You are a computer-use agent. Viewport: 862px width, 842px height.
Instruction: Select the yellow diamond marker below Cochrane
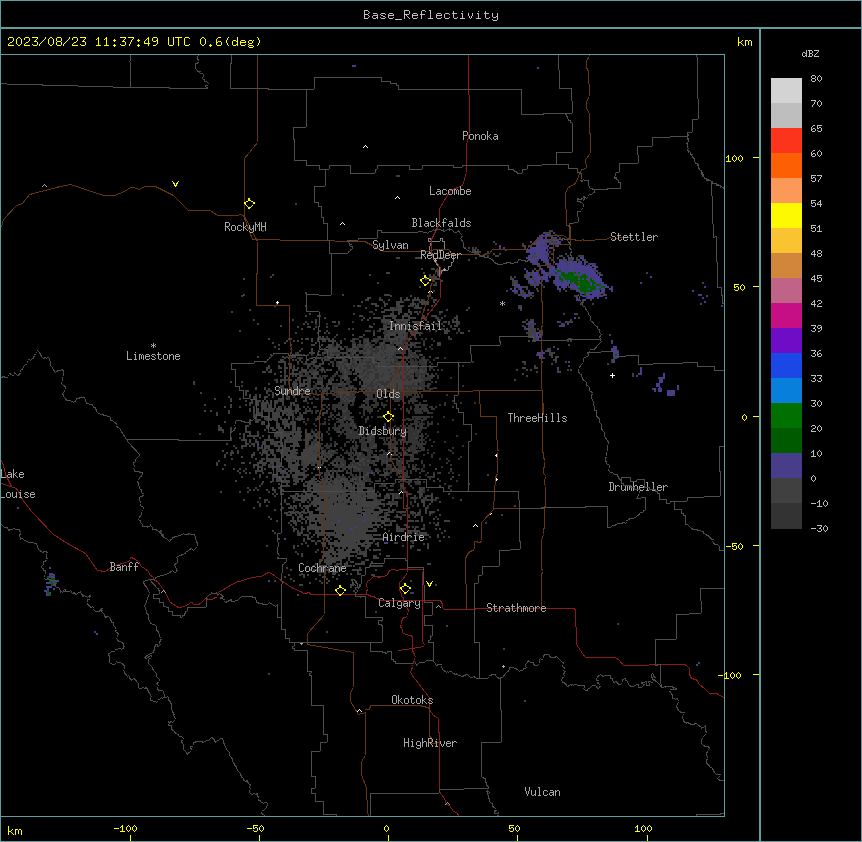(x=340, y=590)
